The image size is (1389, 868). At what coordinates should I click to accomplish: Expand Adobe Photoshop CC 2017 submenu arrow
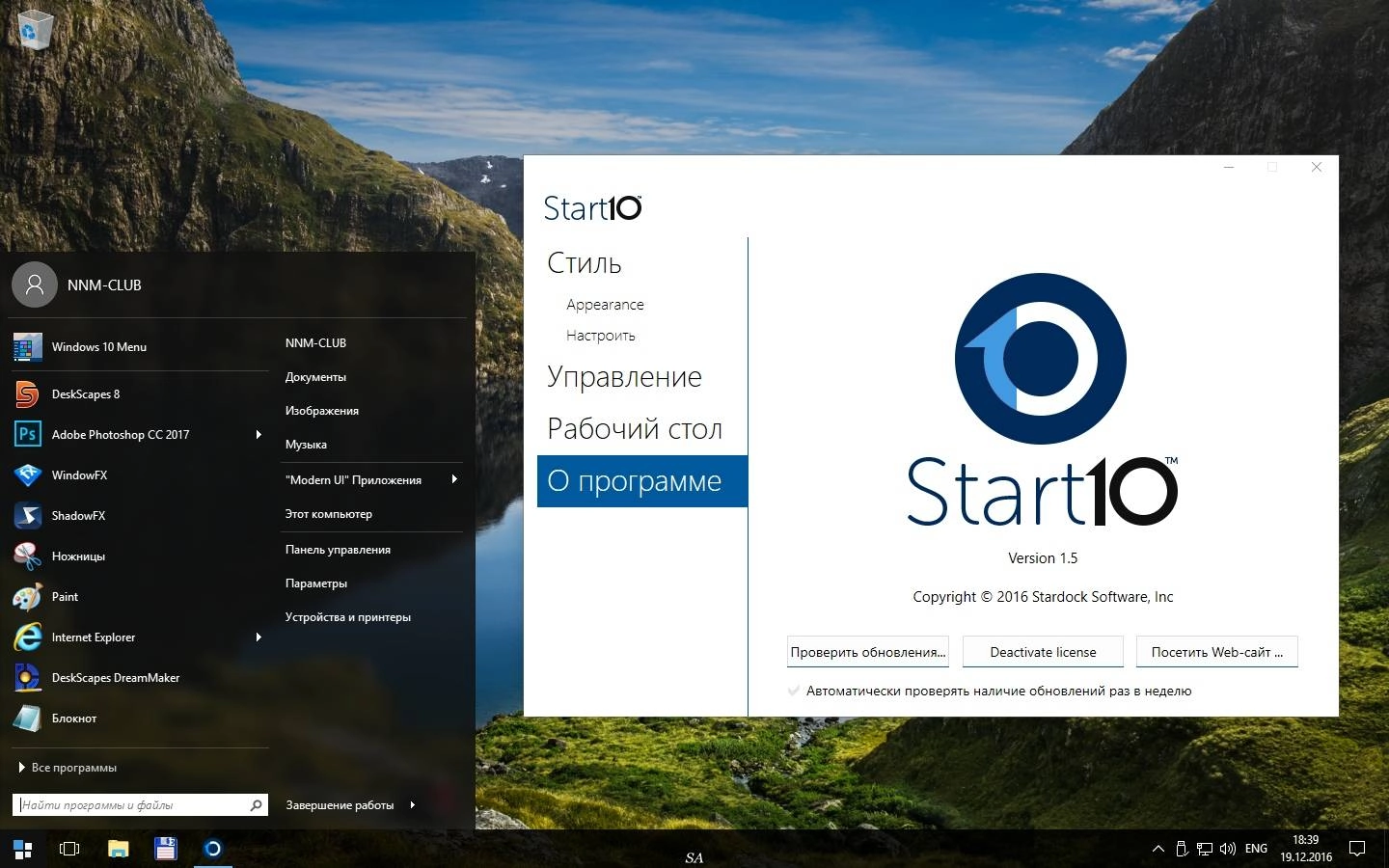pos(258,435)
